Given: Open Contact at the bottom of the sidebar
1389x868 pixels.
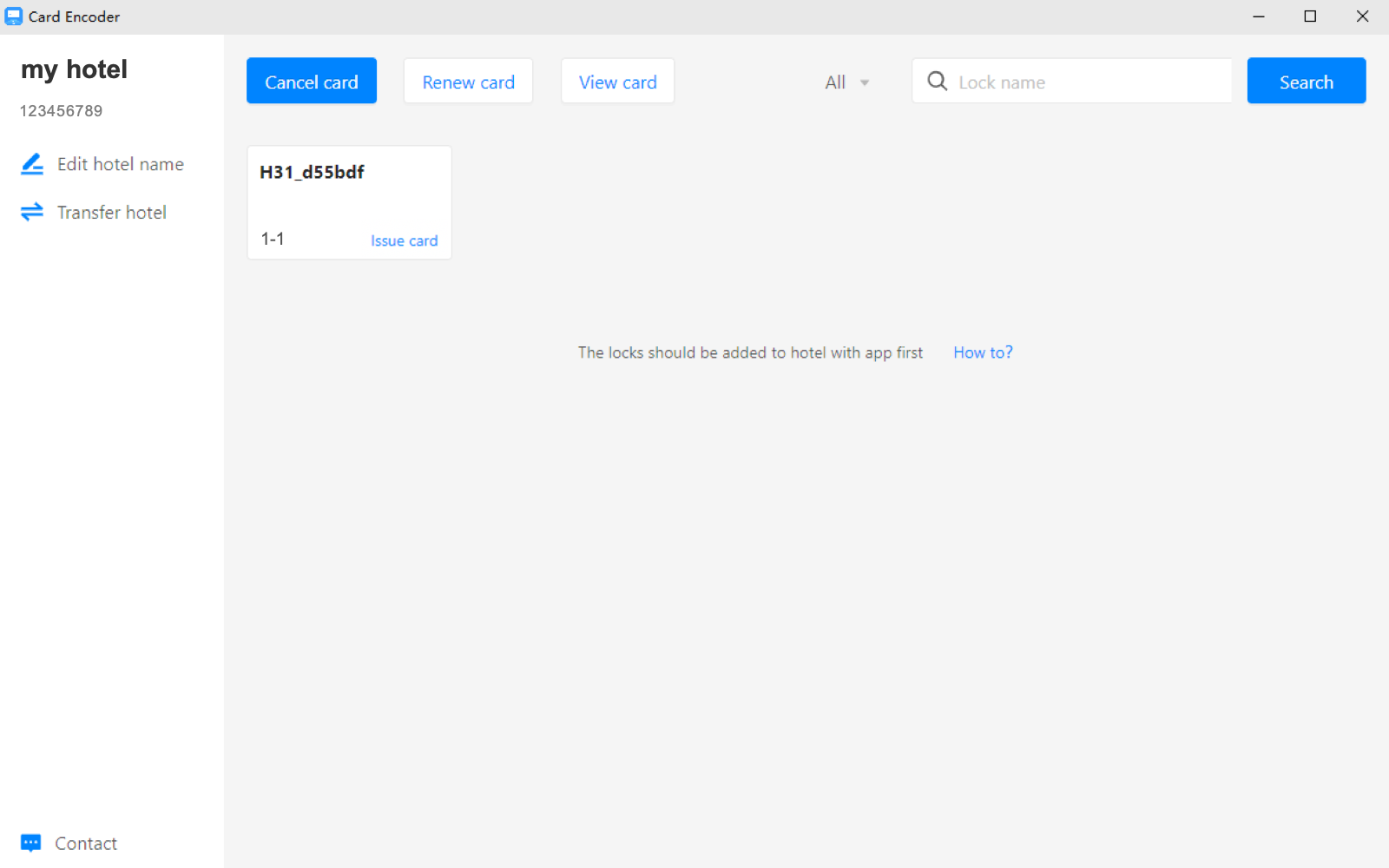Looking at the screenshot, I should pyautogui.click(x=69, y=843).
